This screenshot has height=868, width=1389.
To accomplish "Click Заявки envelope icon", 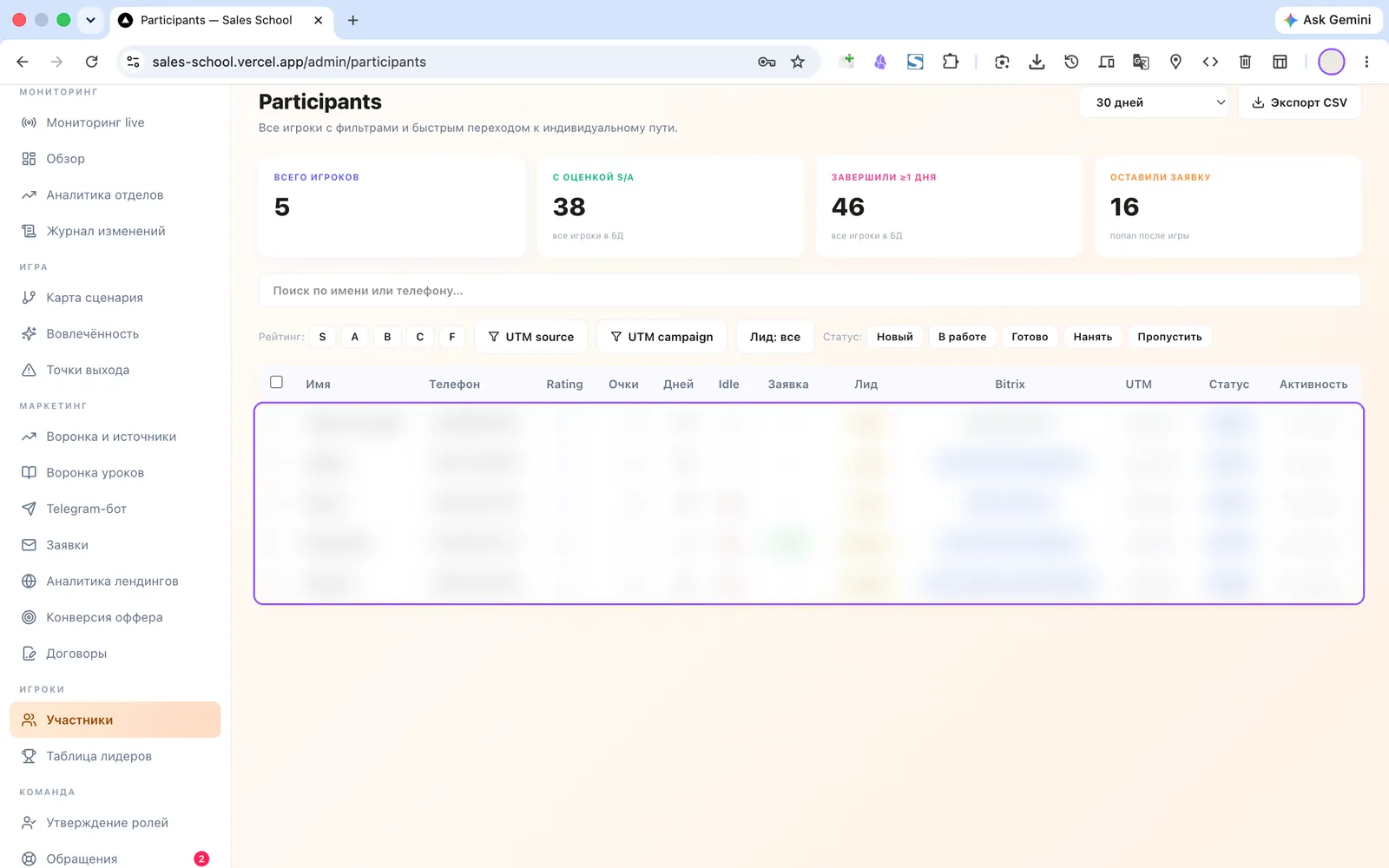I will tap(29, 545).
